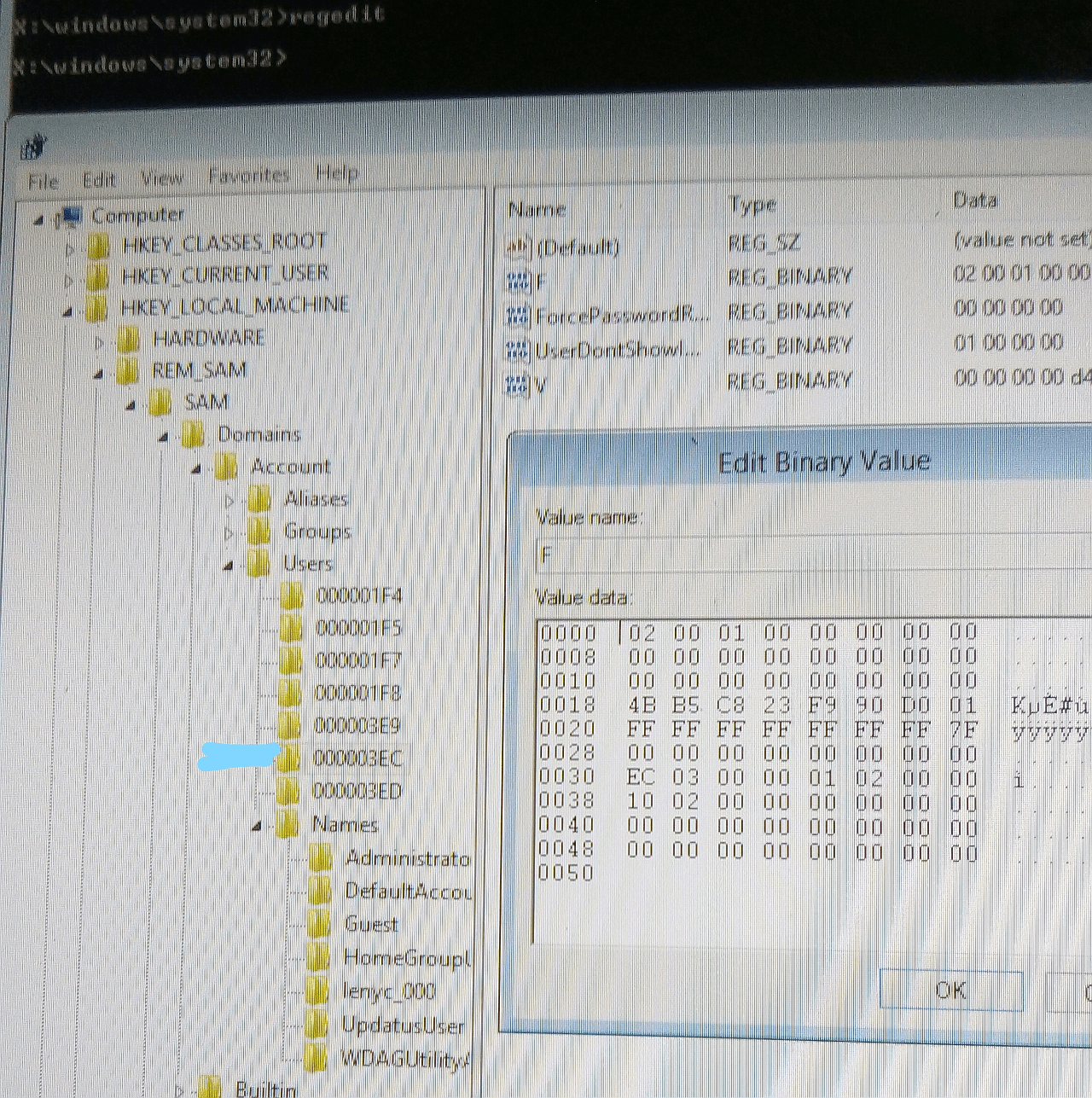Click byte EC at offset 0030
Image resolution: width=1092 pixels, height=1098 pixels.
pos(640,777)
